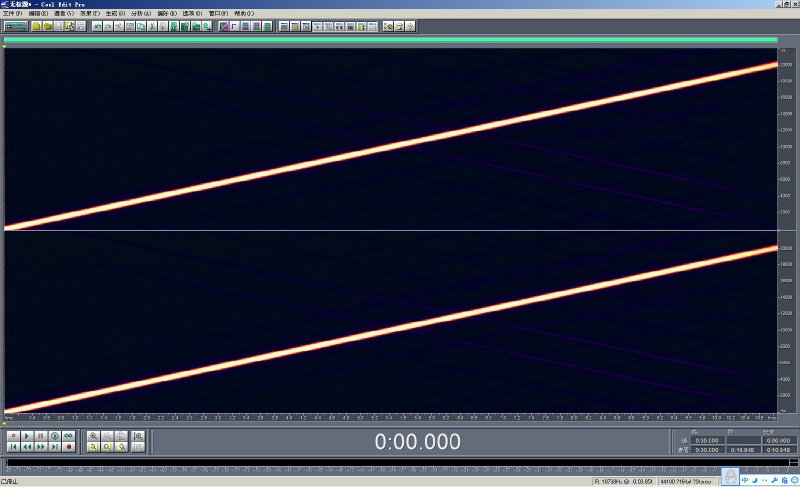This screenshot has height=487, width=800.
Task: Zoom to right edge of selection icon
Action: click(137, 436)
